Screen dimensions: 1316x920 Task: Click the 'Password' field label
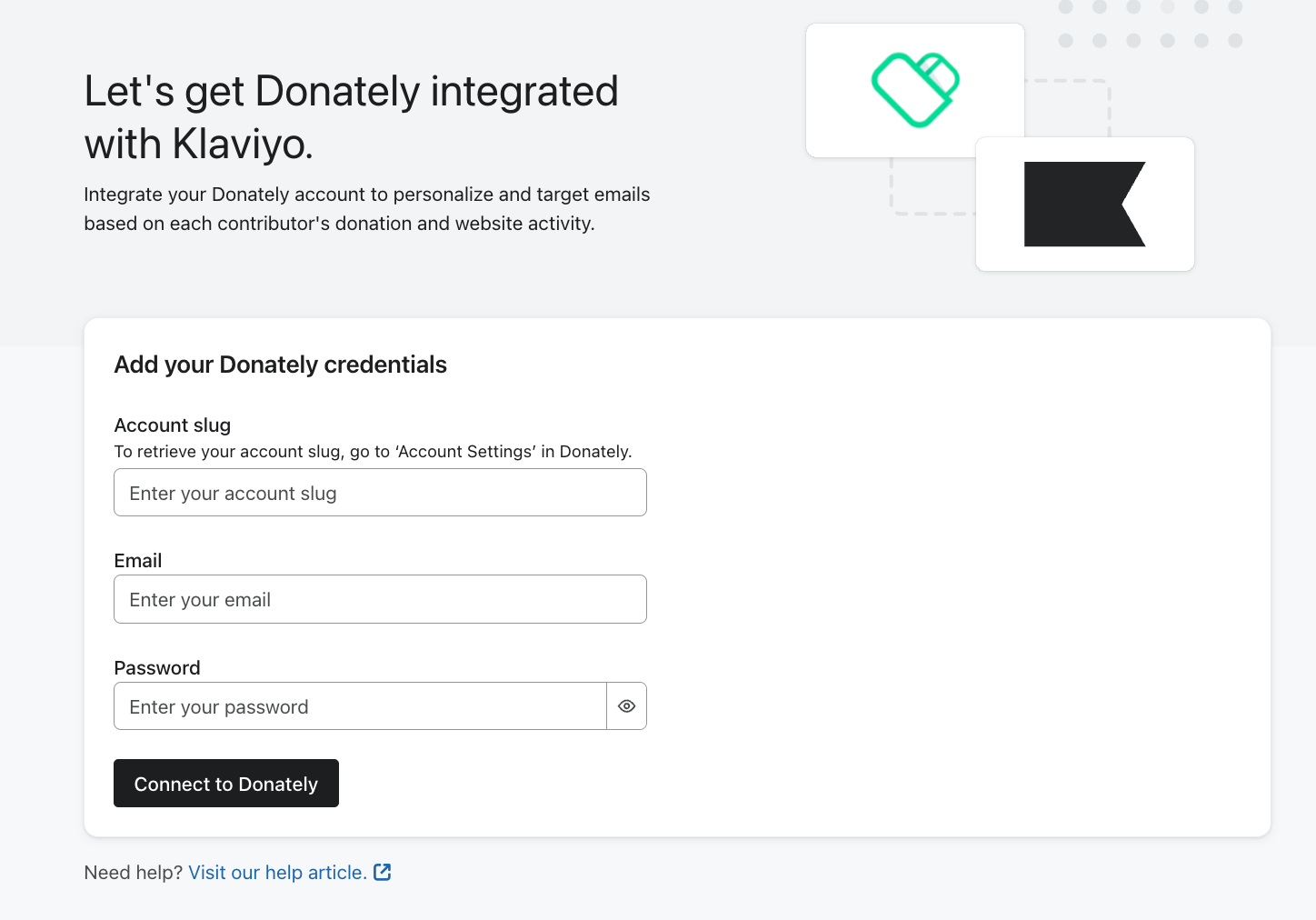(x=157, y=668)
